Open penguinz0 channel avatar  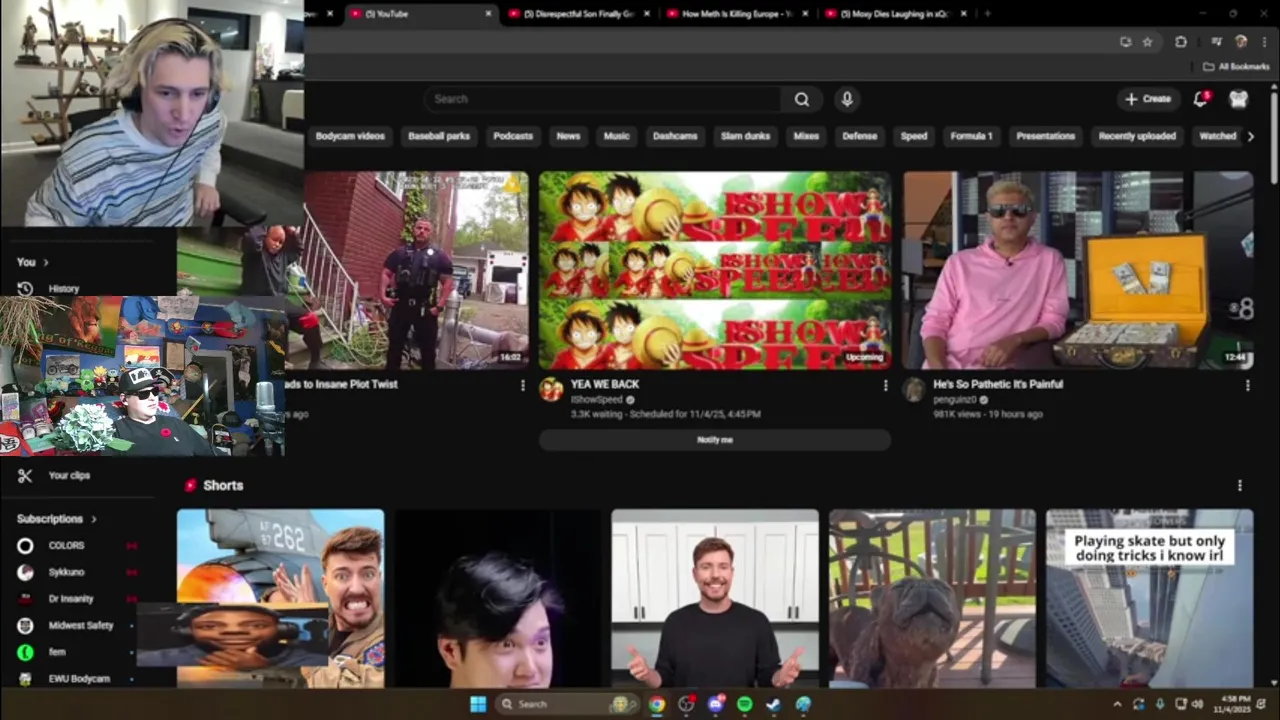tap(914, 389)
